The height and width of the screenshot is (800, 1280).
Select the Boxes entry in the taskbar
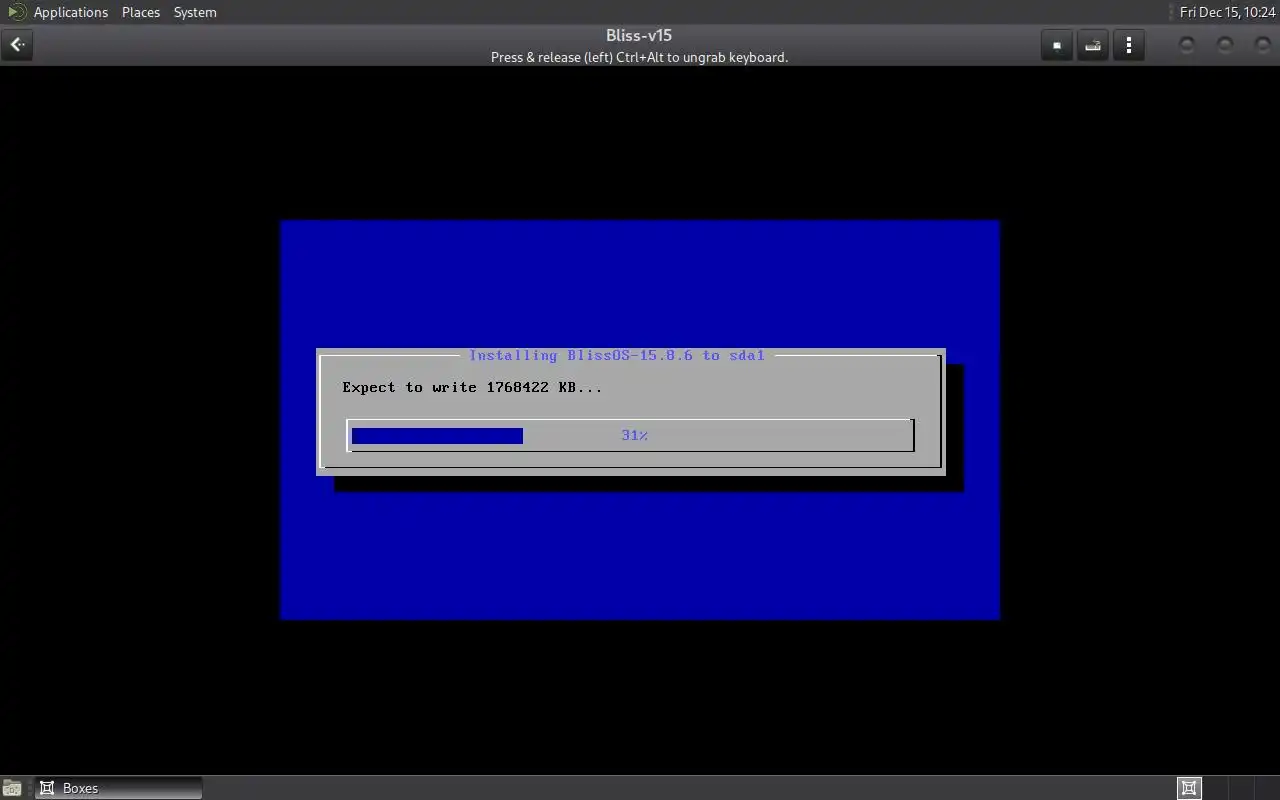click(119, 788)
